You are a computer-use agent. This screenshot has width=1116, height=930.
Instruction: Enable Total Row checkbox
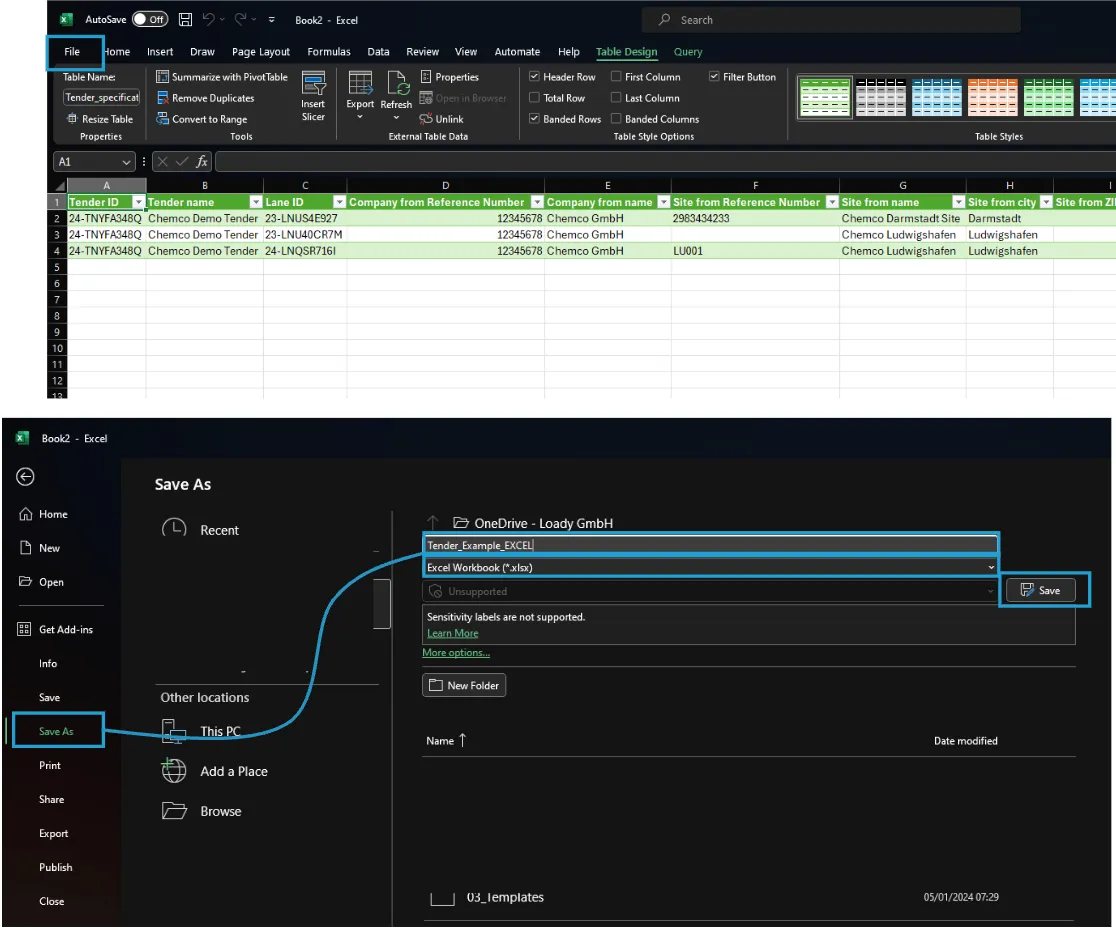[x=535, y=97]
